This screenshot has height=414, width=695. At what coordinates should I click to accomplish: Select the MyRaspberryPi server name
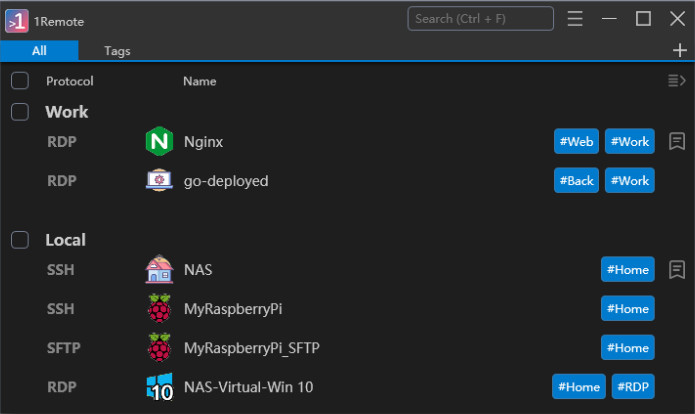[x=233, y=309]
